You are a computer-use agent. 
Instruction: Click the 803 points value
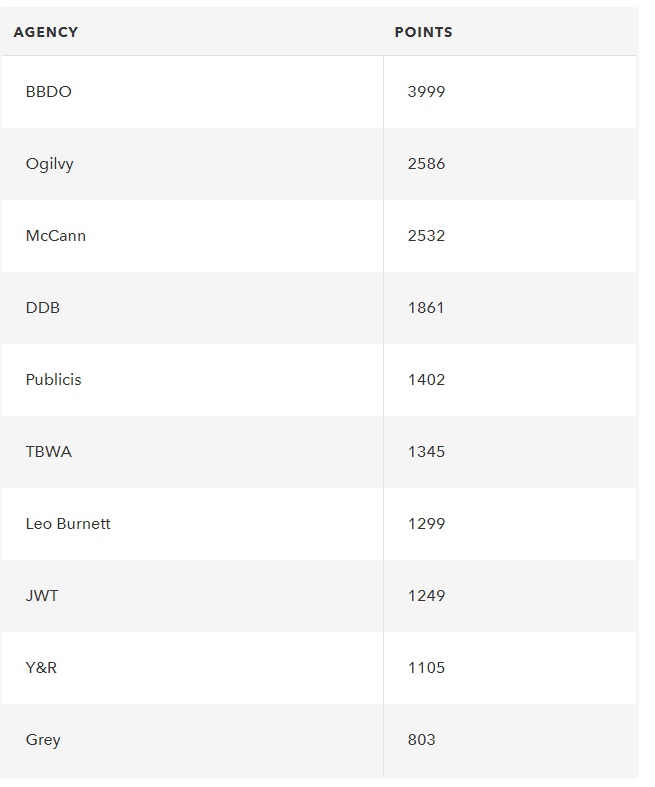click(x=422, y=740)
